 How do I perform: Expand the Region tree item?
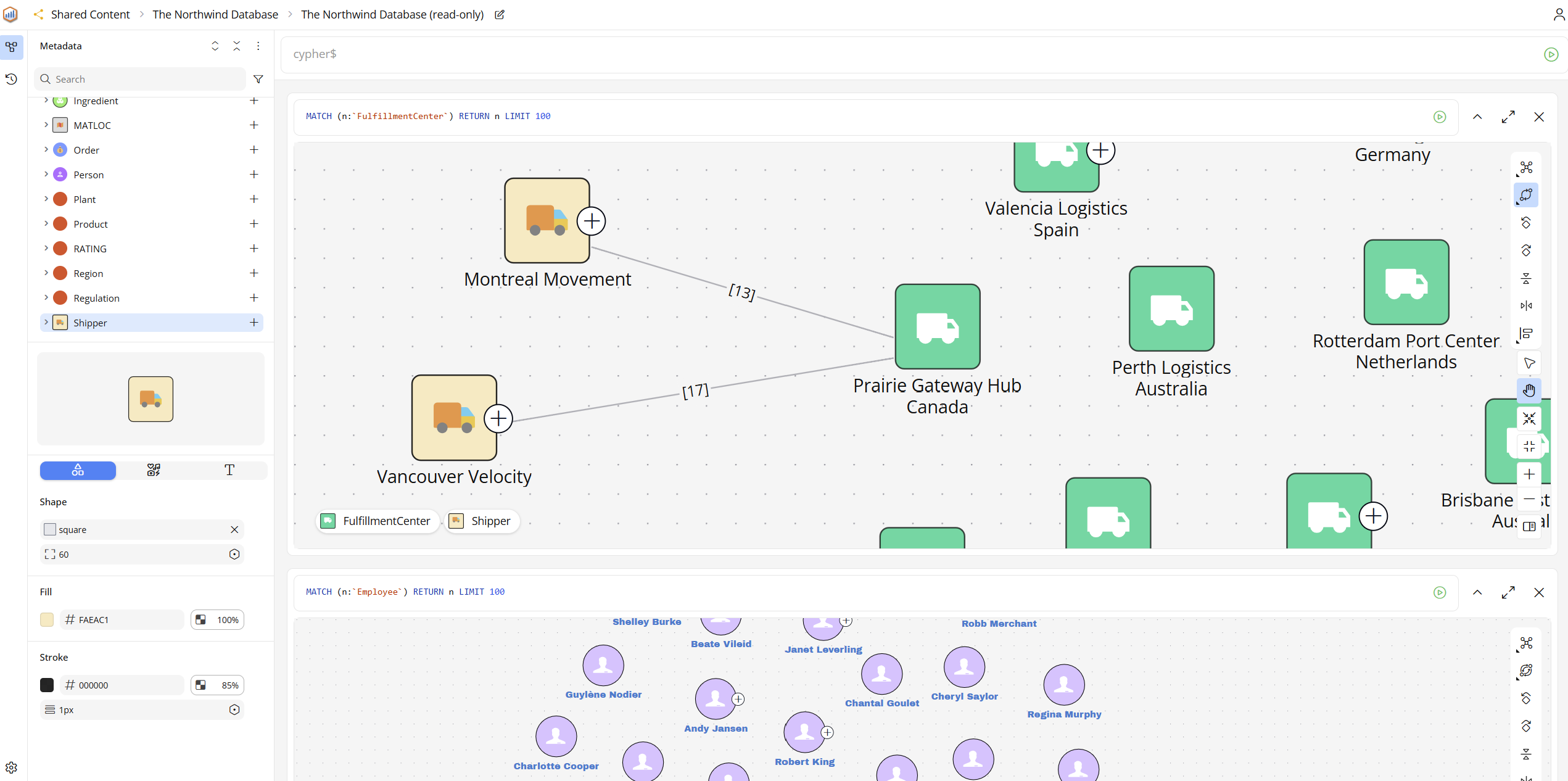click(x=46, y=273)
